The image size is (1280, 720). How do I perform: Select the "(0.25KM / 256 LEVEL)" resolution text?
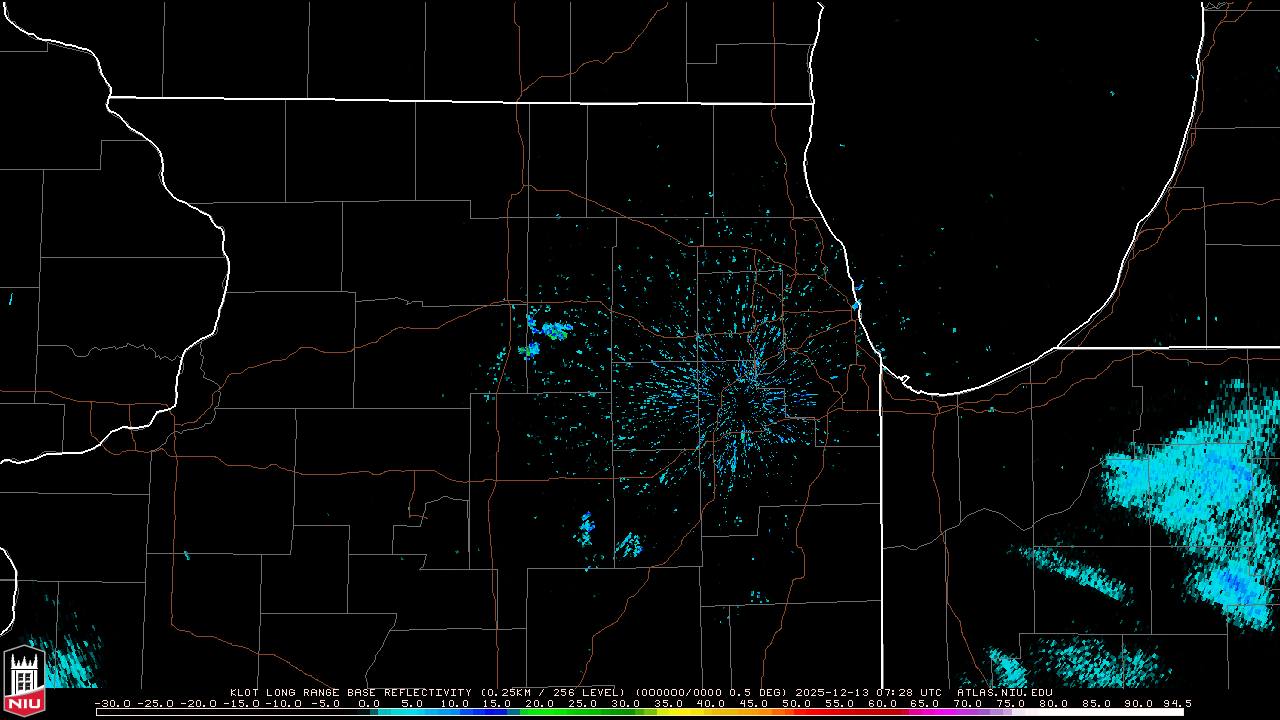(551, 692)
